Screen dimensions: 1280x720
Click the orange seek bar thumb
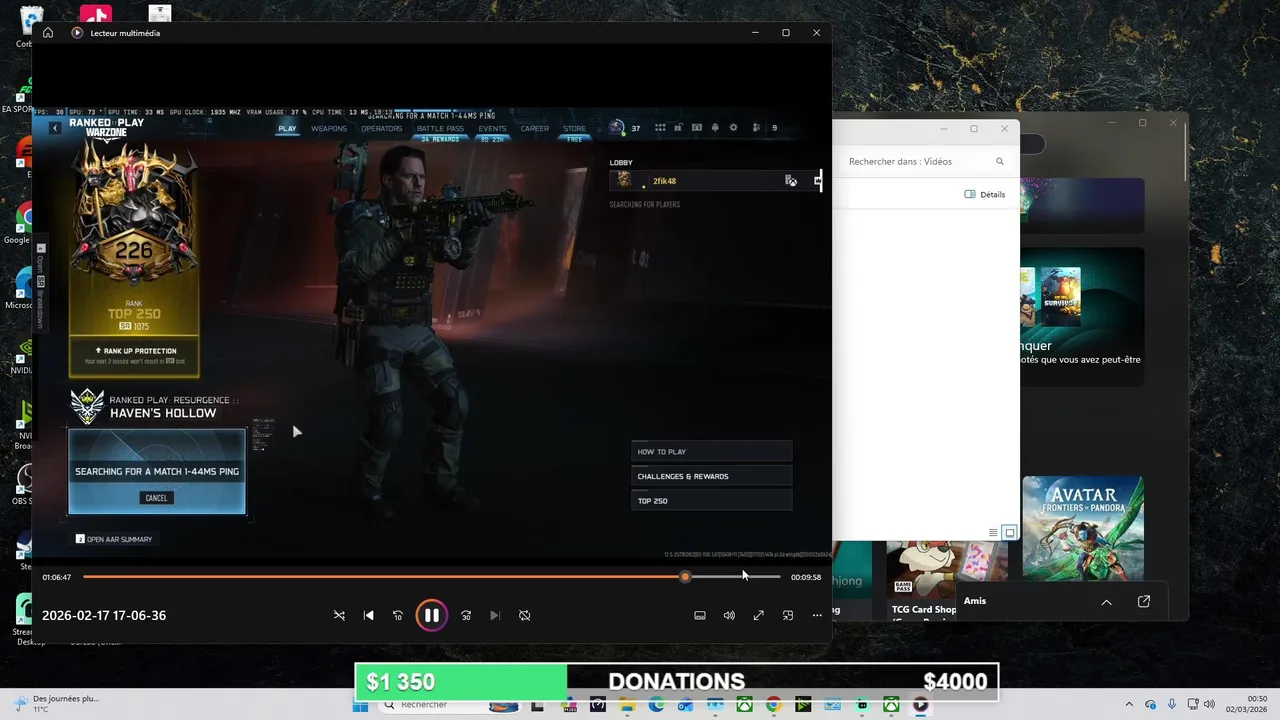[x=685, y=577]
